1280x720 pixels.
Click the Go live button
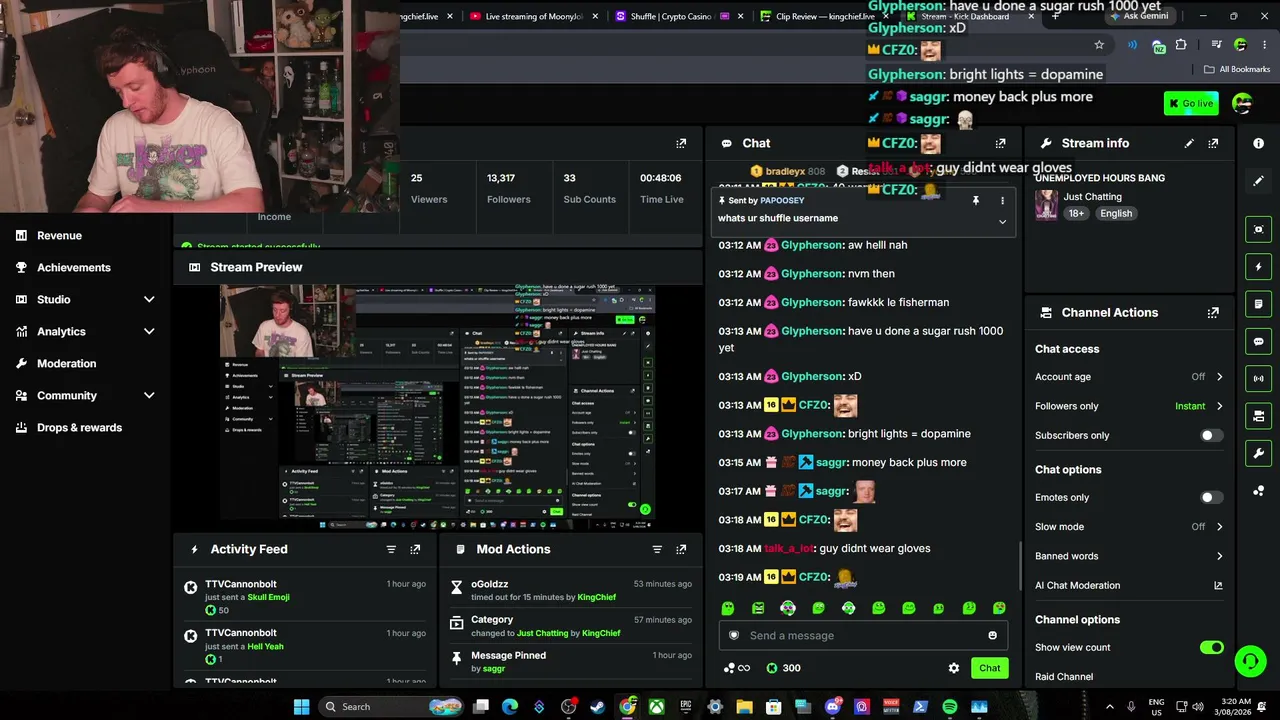1191,103
